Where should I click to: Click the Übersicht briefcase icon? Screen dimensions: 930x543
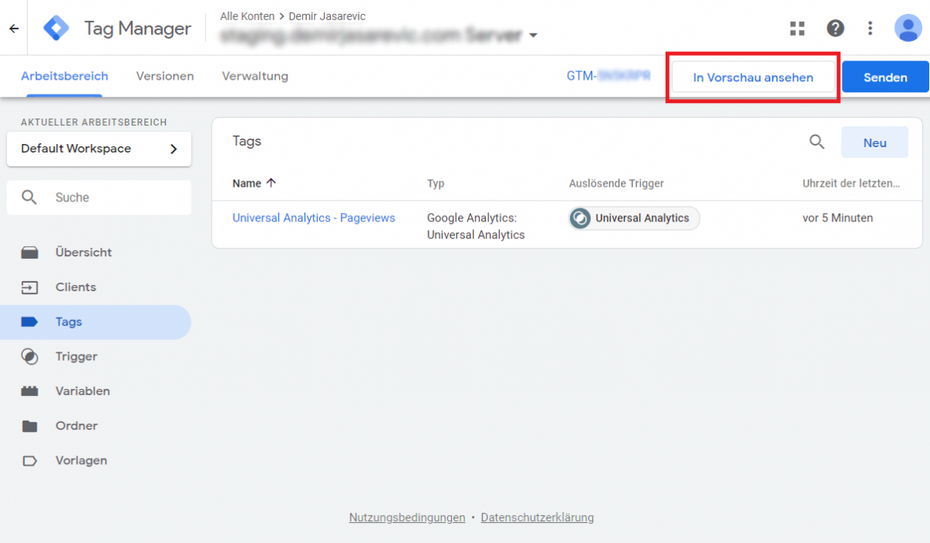(x=30, y=253)
